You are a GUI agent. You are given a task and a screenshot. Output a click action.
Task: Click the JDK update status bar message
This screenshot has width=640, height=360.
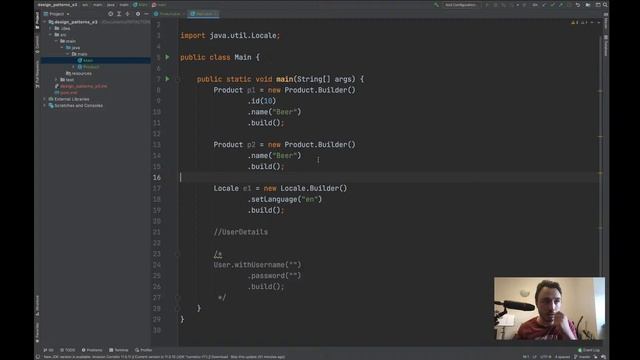164,357
